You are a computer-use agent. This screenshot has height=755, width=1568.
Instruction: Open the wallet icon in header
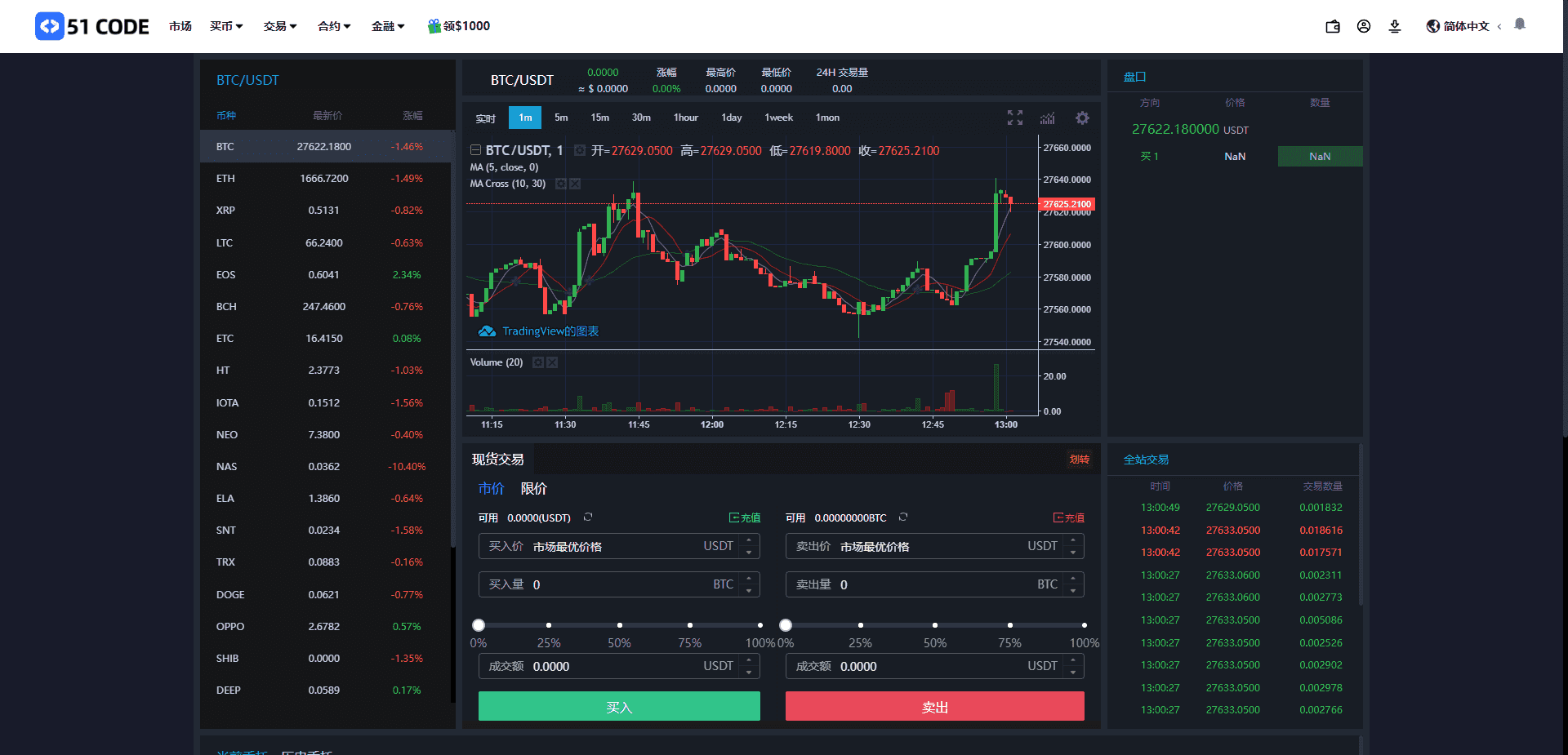(1332, 26)
